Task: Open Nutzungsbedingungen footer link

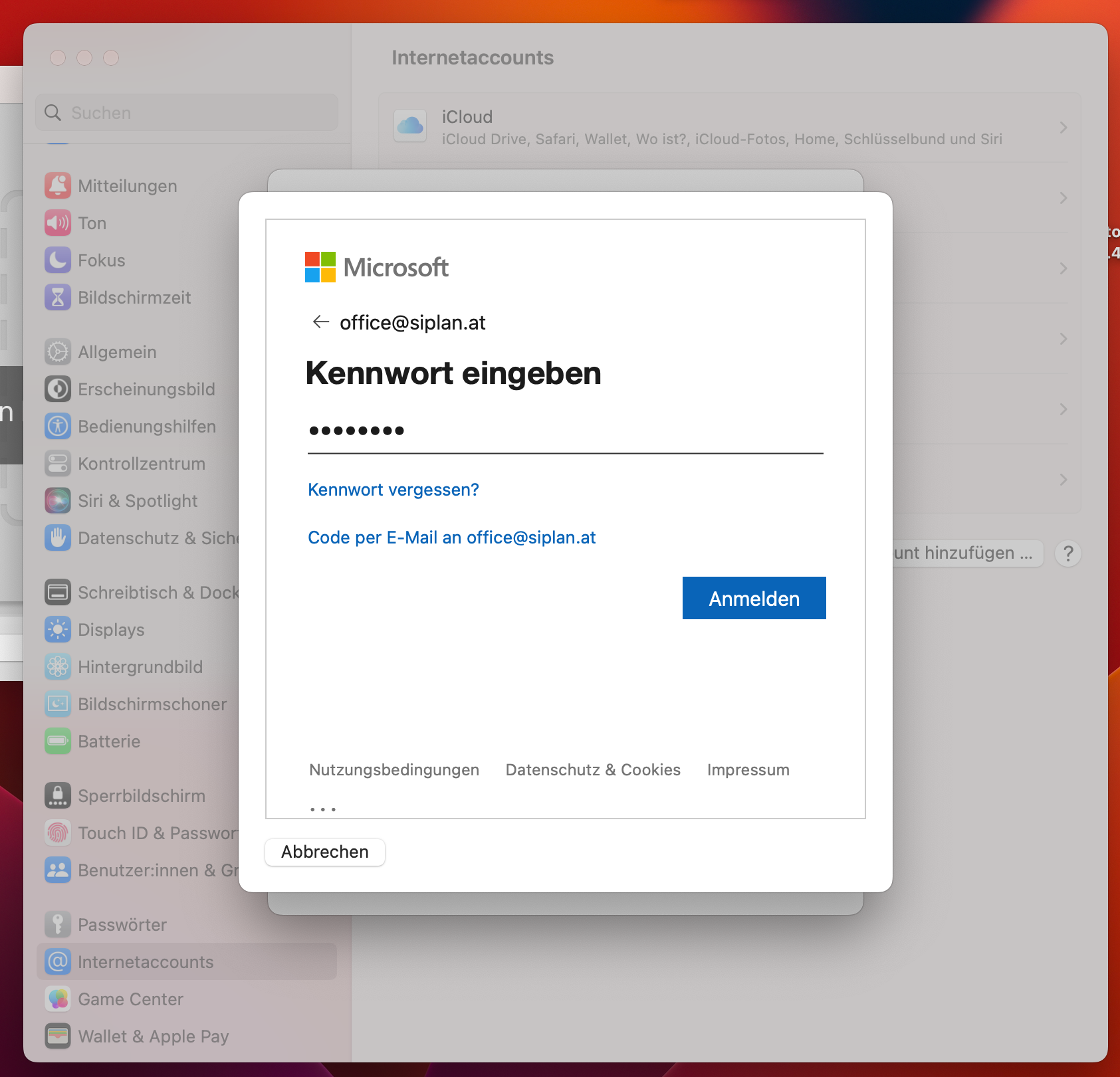Action: [x=394, y=770]
